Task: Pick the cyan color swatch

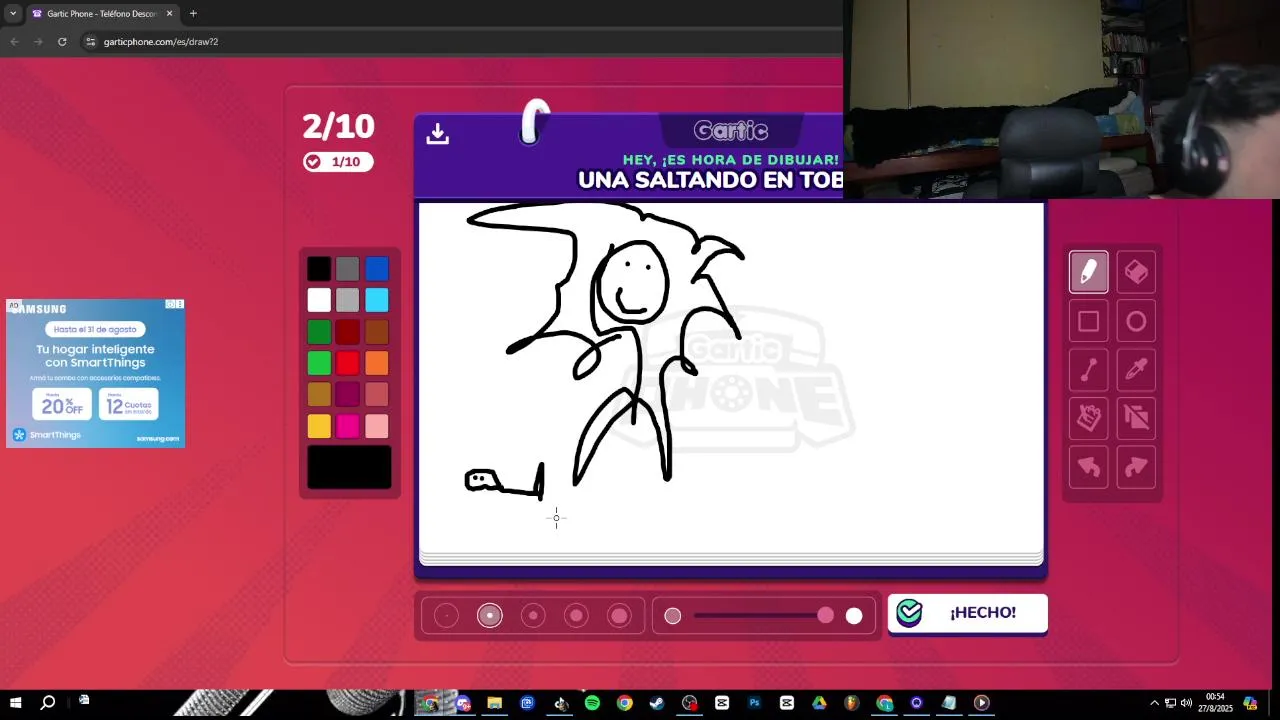Action: pyautogui.click(x=376, y=300)
